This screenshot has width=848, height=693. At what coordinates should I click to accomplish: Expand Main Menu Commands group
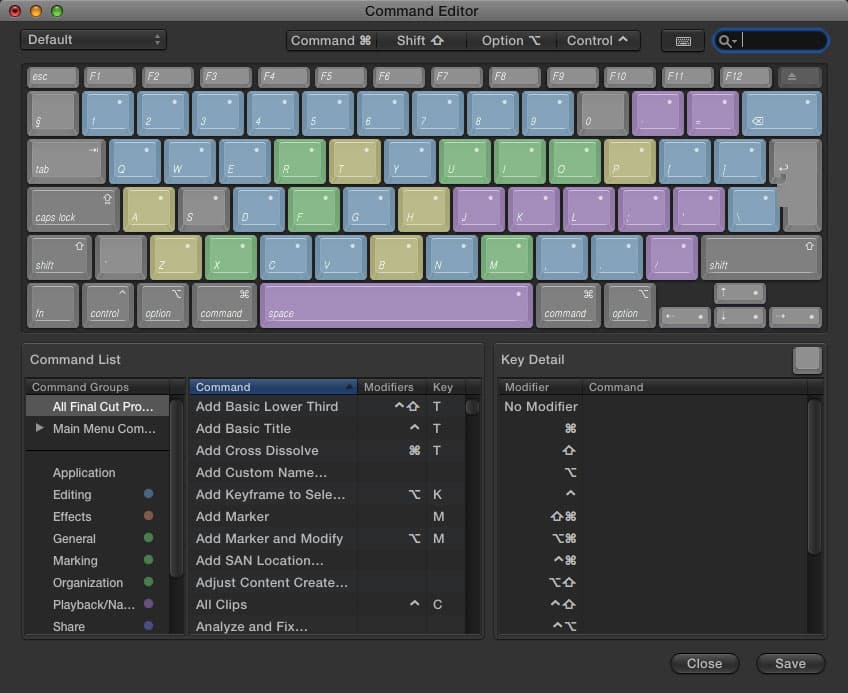[39, 428]
